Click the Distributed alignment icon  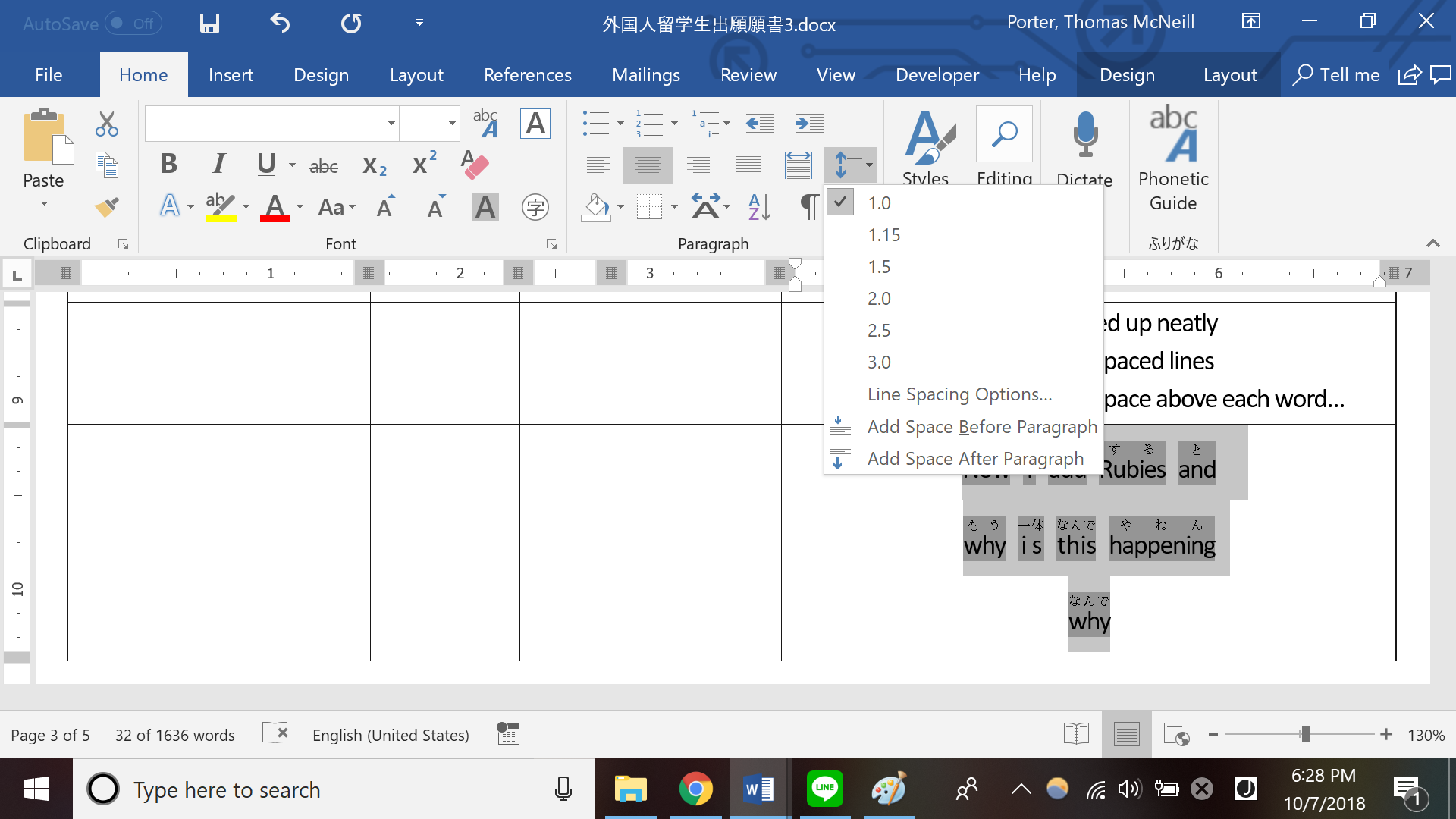pos(798,165)
